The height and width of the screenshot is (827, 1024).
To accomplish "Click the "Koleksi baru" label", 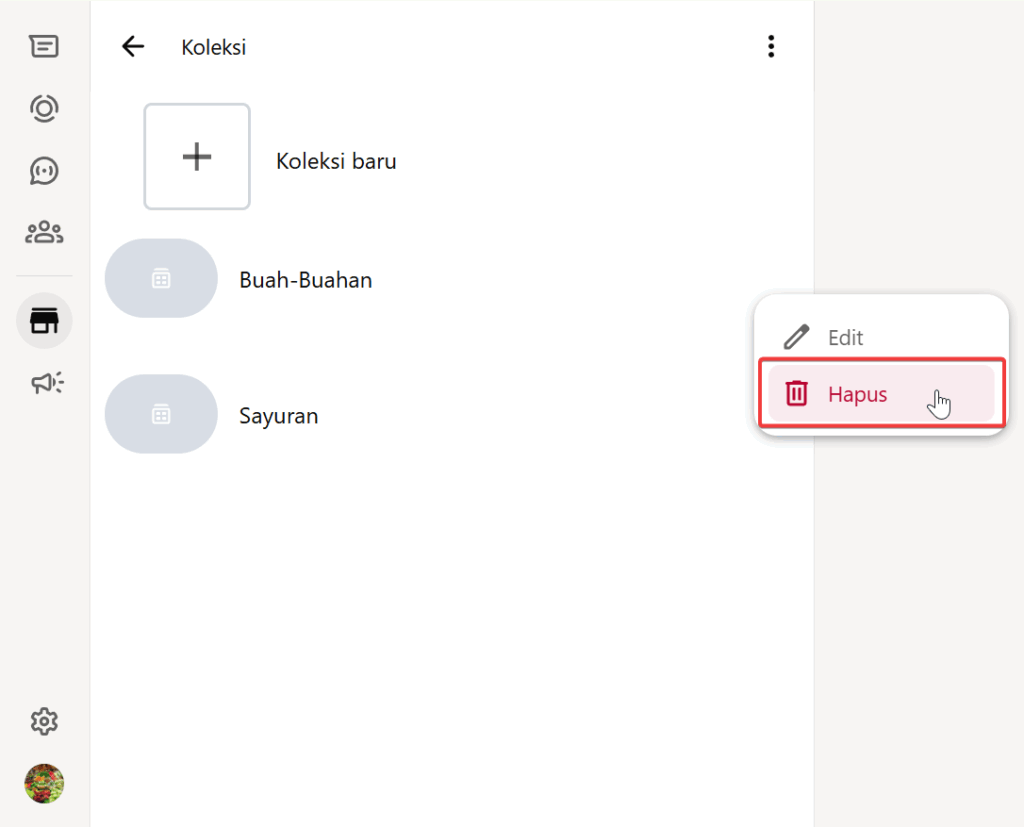I will pyautogui.click(x=336, y=161).
